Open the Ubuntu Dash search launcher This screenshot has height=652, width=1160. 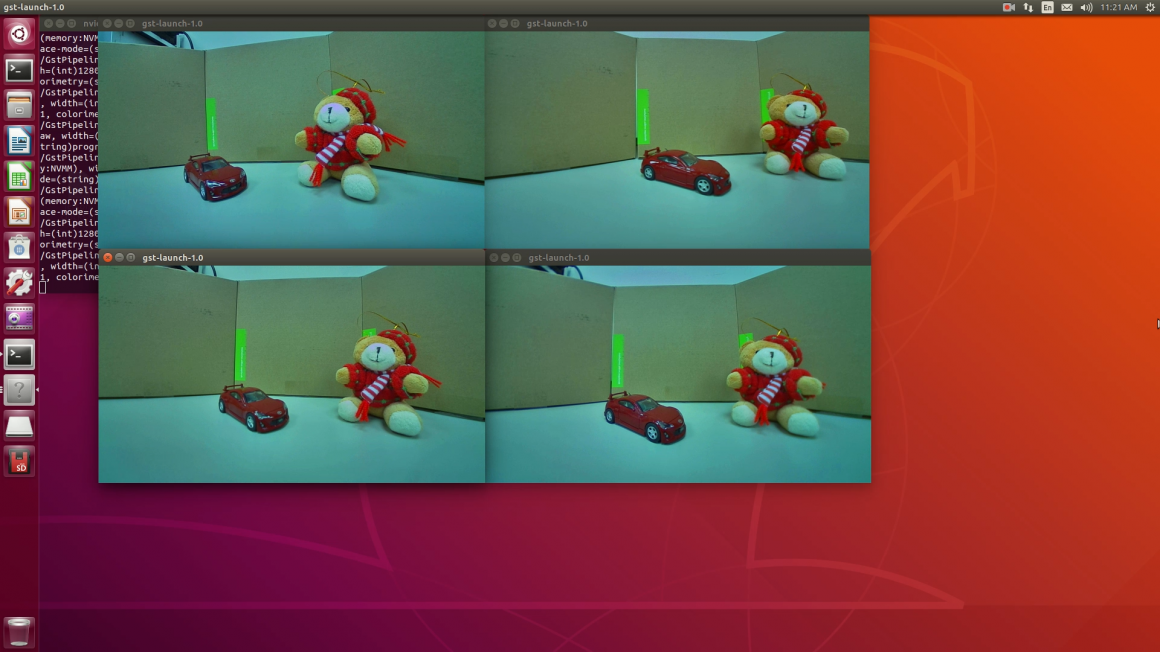[x=19, y=35]
